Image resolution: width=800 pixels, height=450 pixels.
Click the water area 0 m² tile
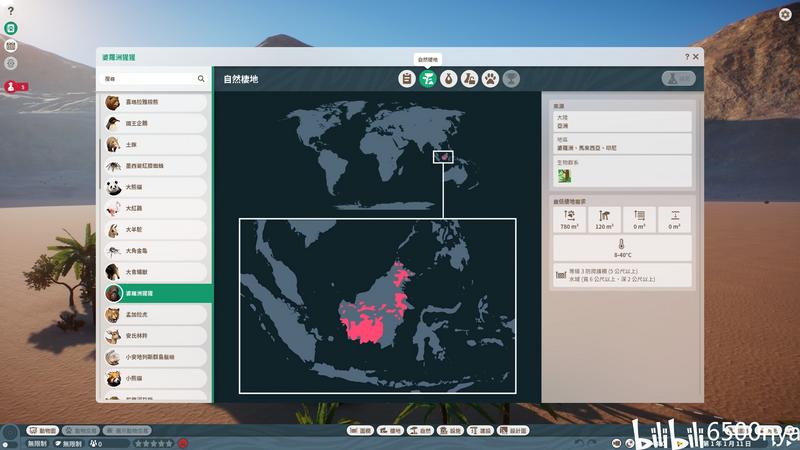[639, 219]
